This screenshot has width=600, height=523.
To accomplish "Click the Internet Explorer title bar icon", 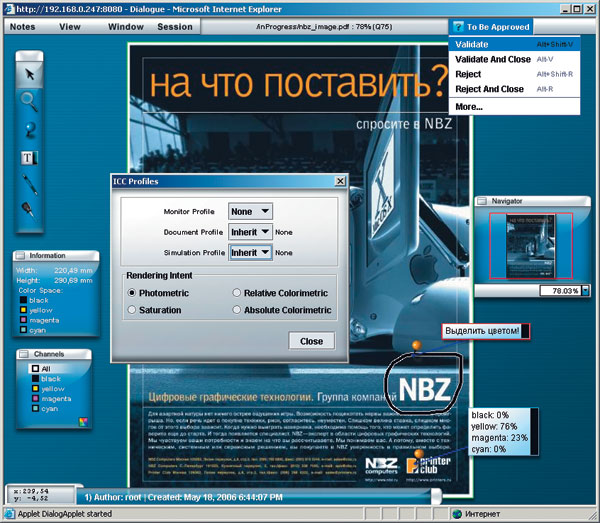I will click(x=8, y=9).
